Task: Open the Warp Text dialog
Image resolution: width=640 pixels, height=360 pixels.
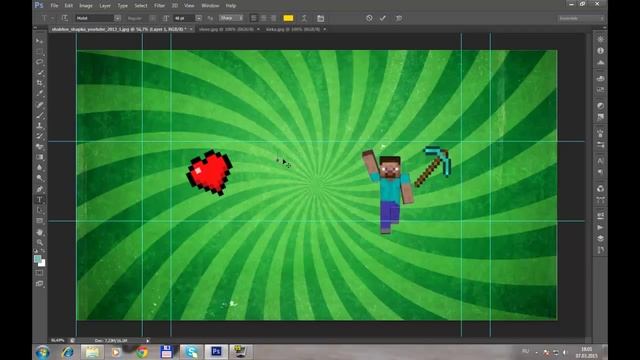Action: pyautogui.click(x=304, y=18)
